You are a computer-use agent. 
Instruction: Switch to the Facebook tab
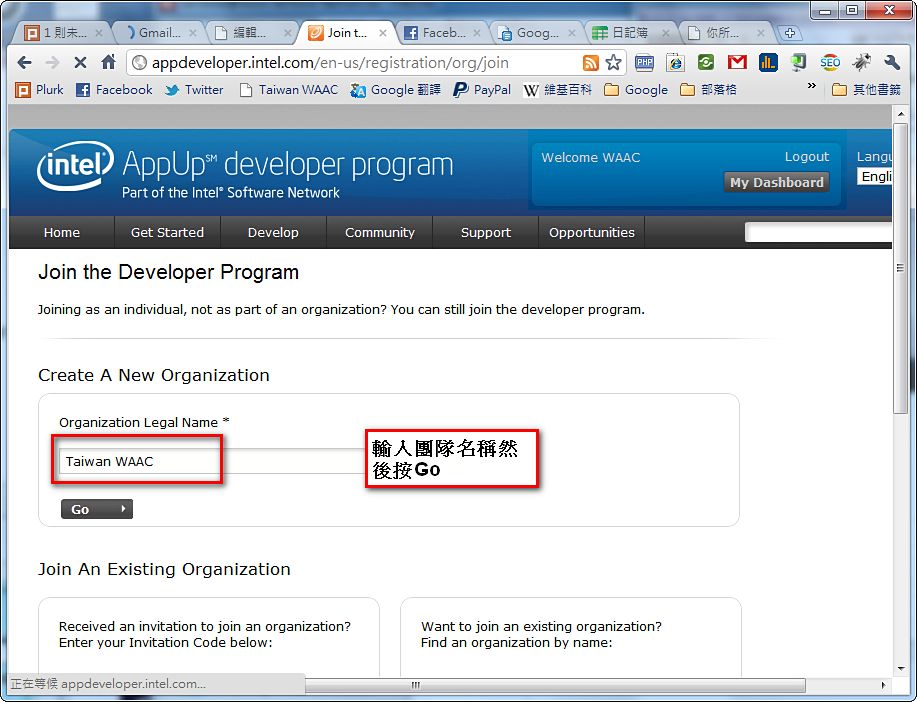(443, 33)
